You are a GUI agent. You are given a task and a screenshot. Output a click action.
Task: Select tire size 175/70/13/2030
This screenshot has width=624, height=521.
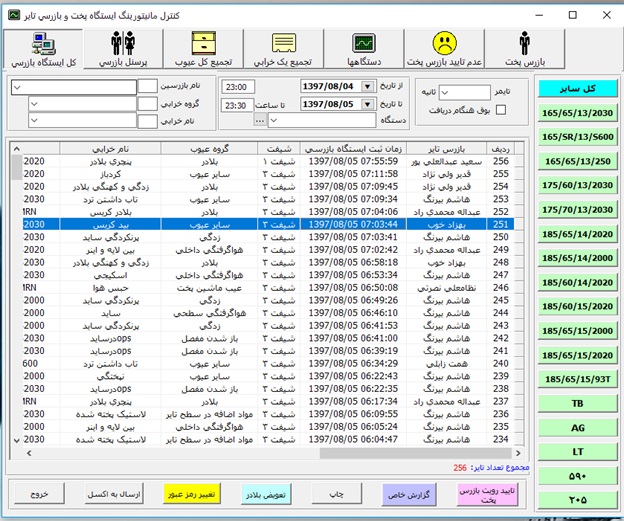[x=577, y=210]
